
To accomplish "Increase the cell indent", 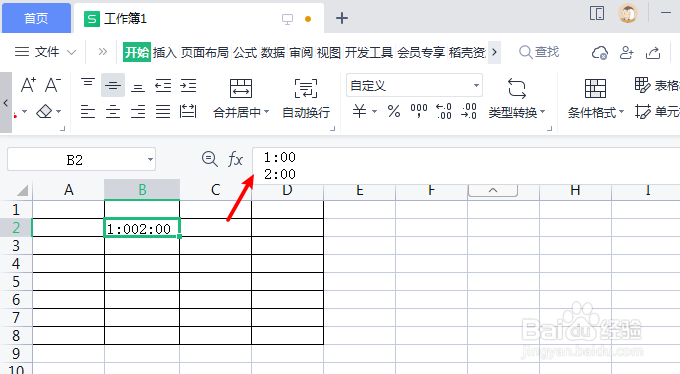I will (x=188, y=85).
